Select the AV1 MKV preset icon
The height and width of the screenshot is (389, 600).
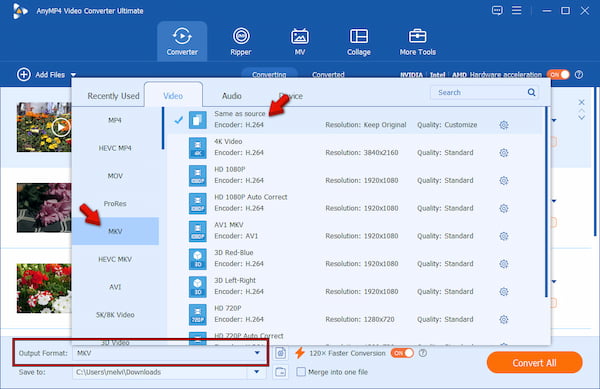pos(197,231)
